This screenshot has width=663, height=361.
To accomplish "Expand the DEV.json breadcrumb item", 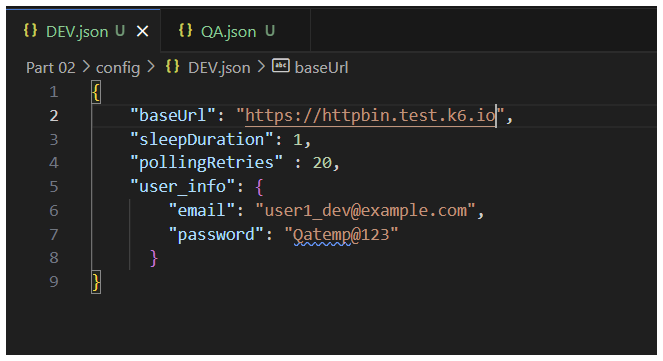I will (219, 68).
